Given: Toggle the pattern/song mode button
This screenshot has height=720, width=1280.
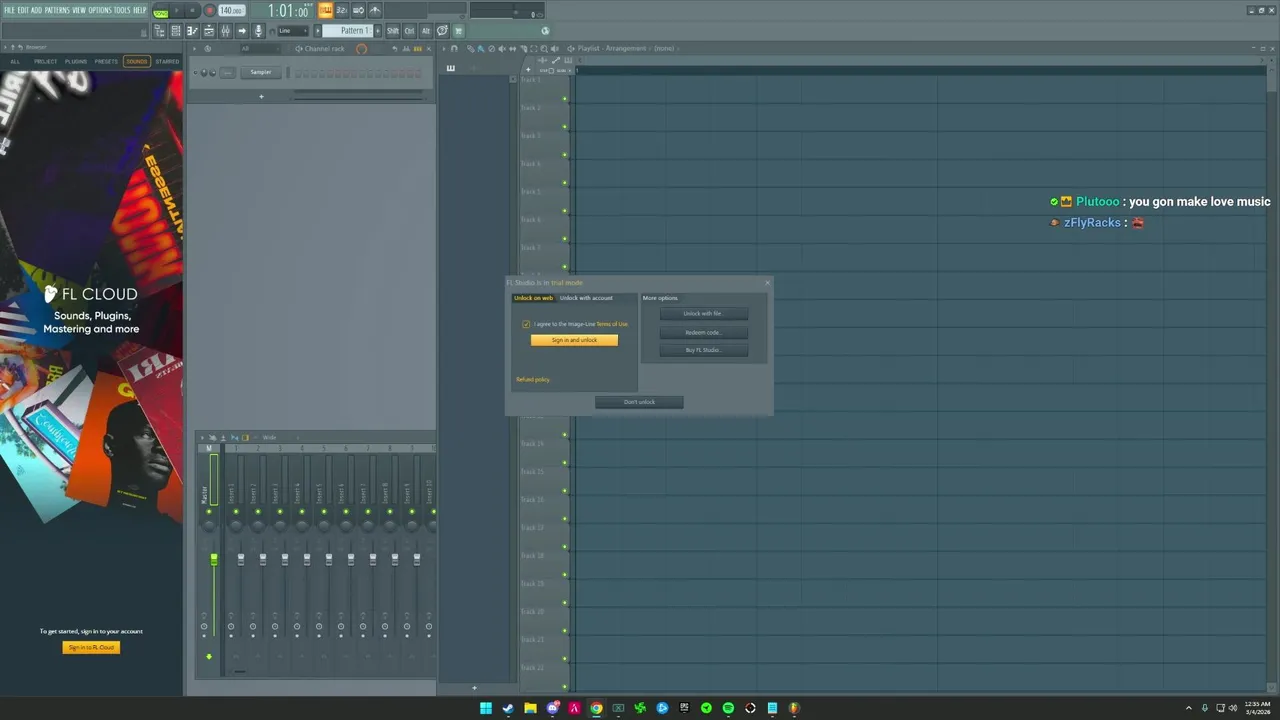Looking at the screenshot, I should pyautogui.click(x=160, y=11).
